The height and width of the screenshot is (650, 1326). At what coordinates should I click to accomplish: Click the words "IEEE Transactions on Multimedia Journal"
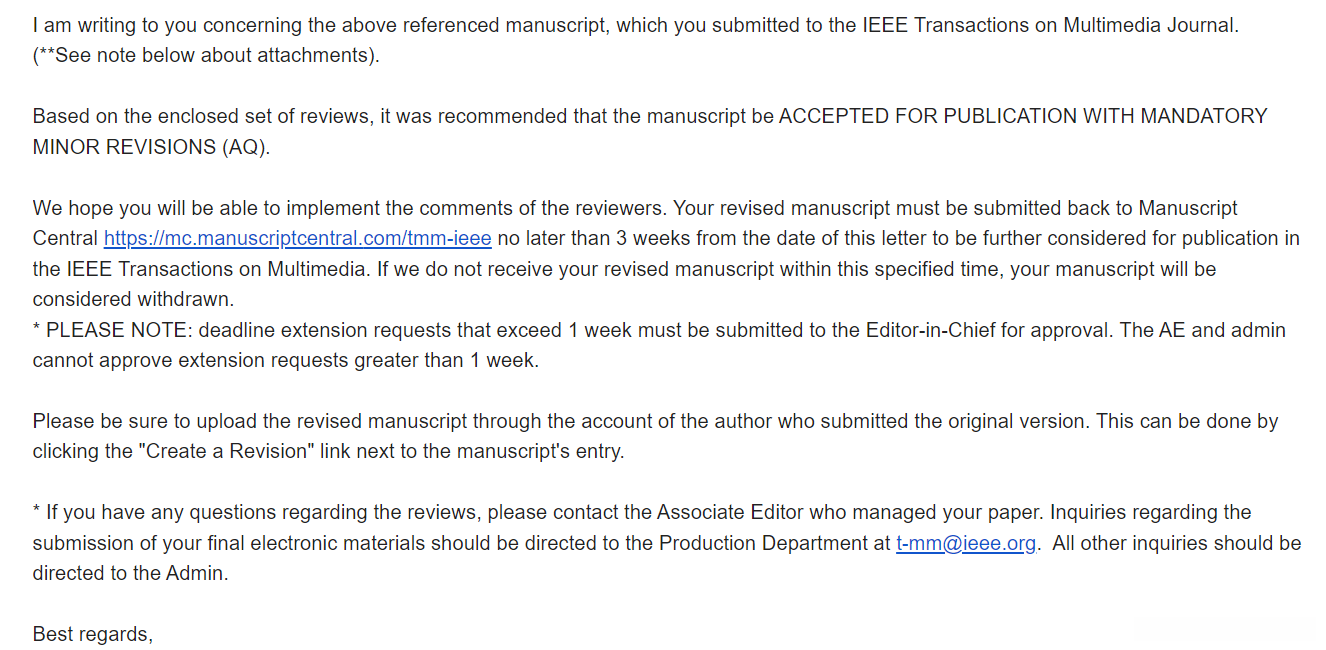[x=1049, y=25]
